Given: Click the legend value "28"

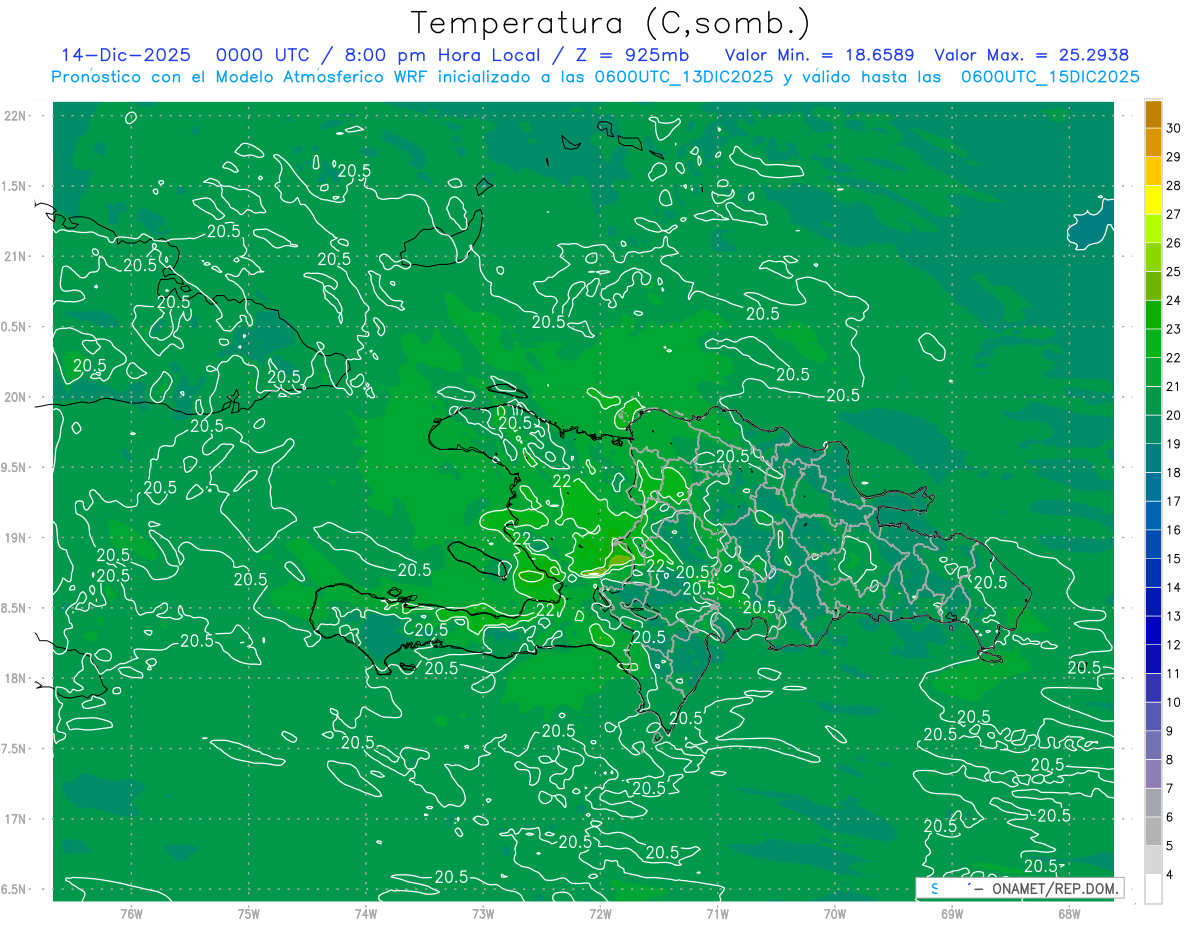Looking at the screenshot, I should (1174, 186).
